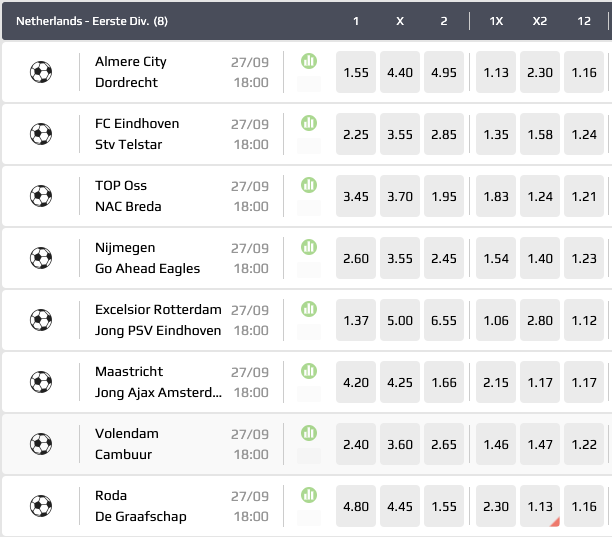Open Nijmegen vs Go Ahead Eagles match
The height and width of the screenshot is (537, 612).
pos(147,258)
